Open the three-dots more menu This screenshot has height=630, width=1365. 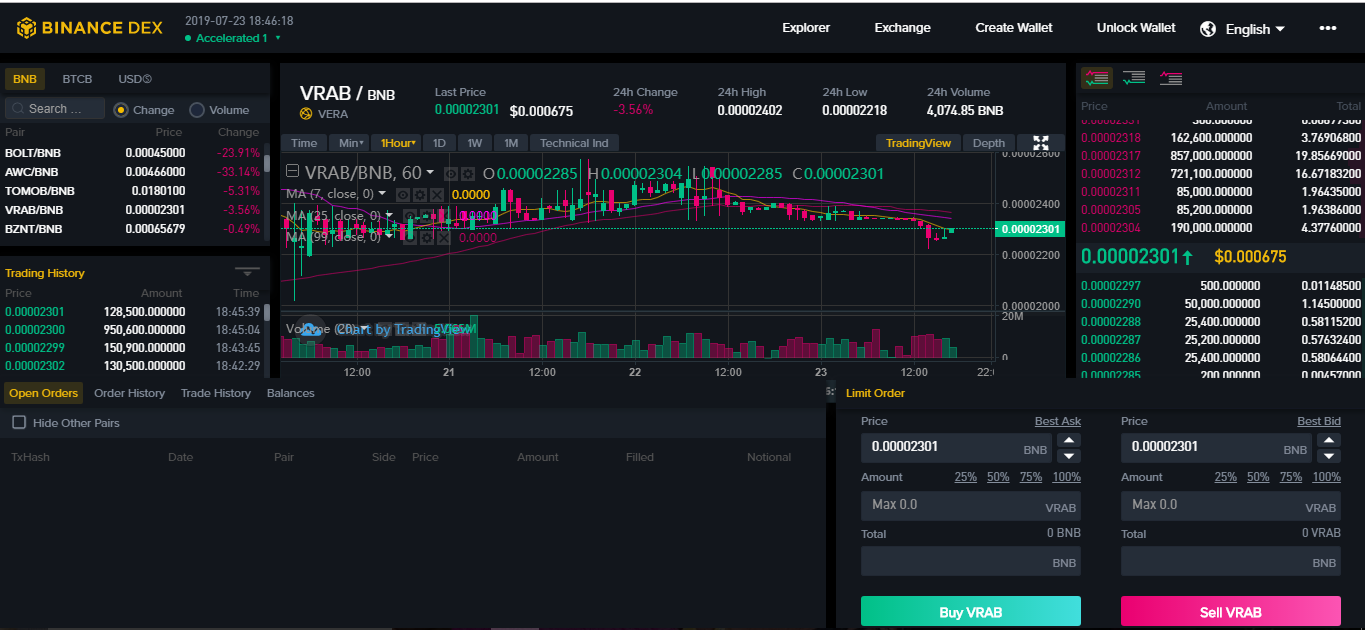pyautogui.click(x=1328, y=28)
